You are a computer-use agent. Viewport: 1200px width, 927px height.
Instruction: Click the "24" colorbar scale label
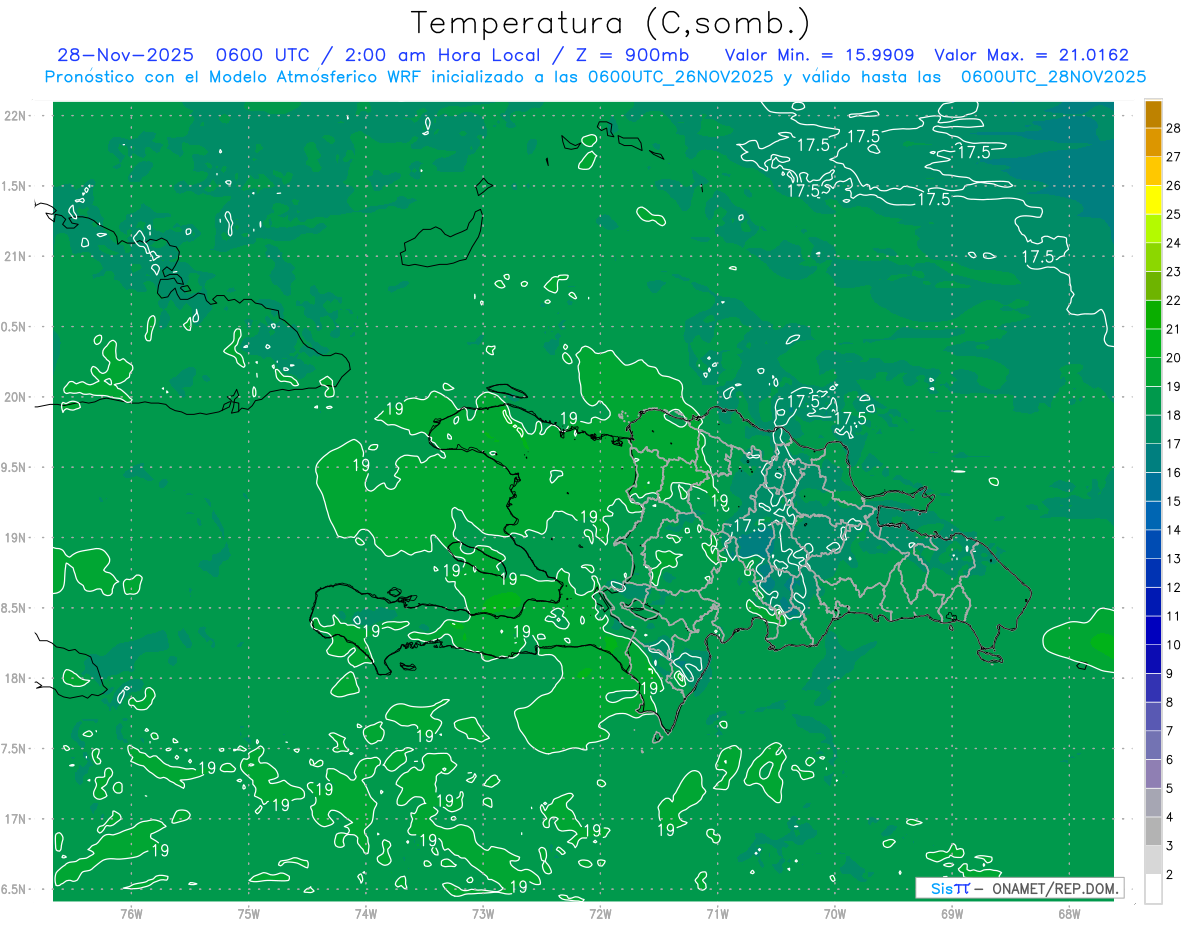[1174, 243]
